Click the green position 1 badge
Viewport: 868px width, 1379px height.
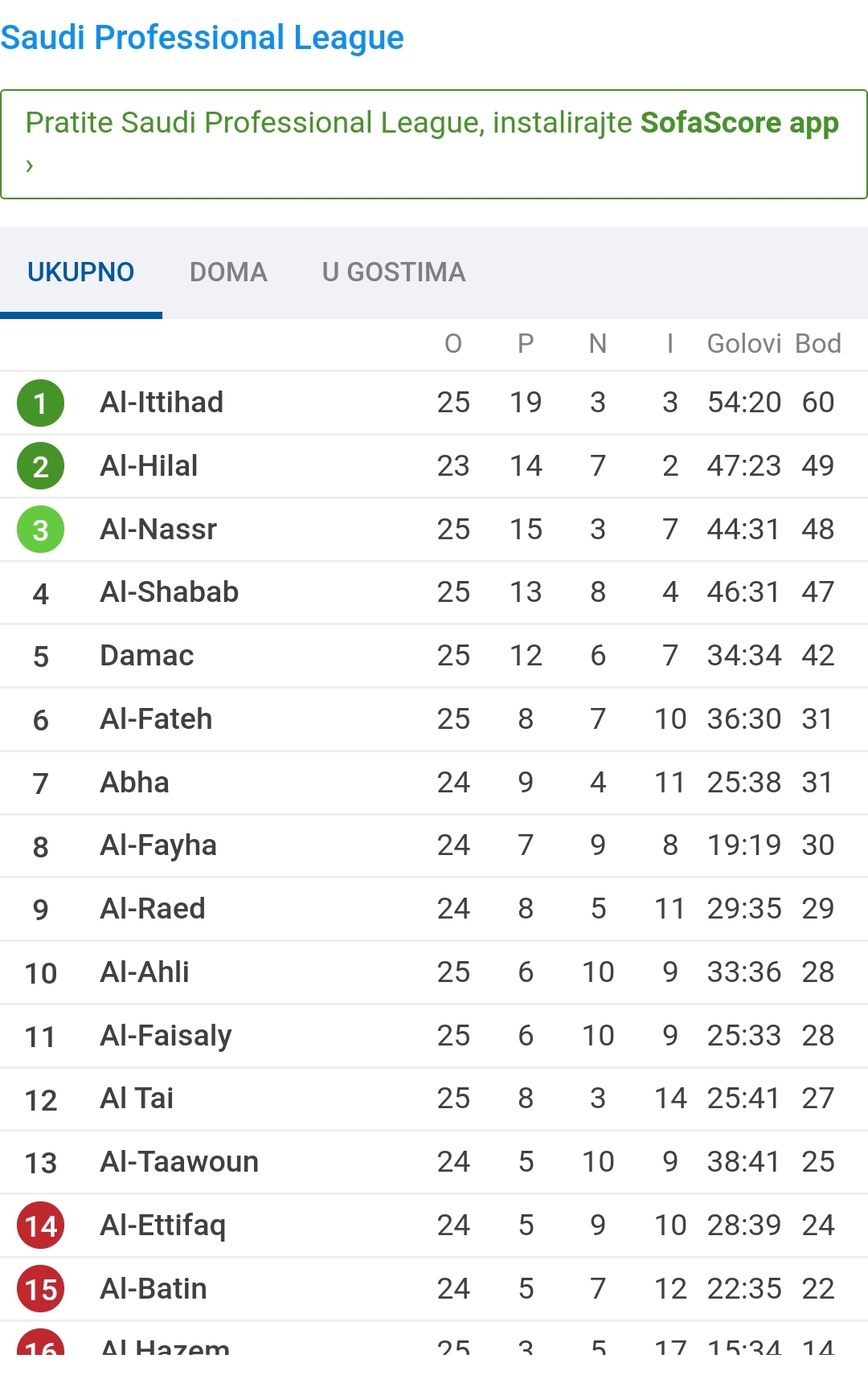point(40,403)
